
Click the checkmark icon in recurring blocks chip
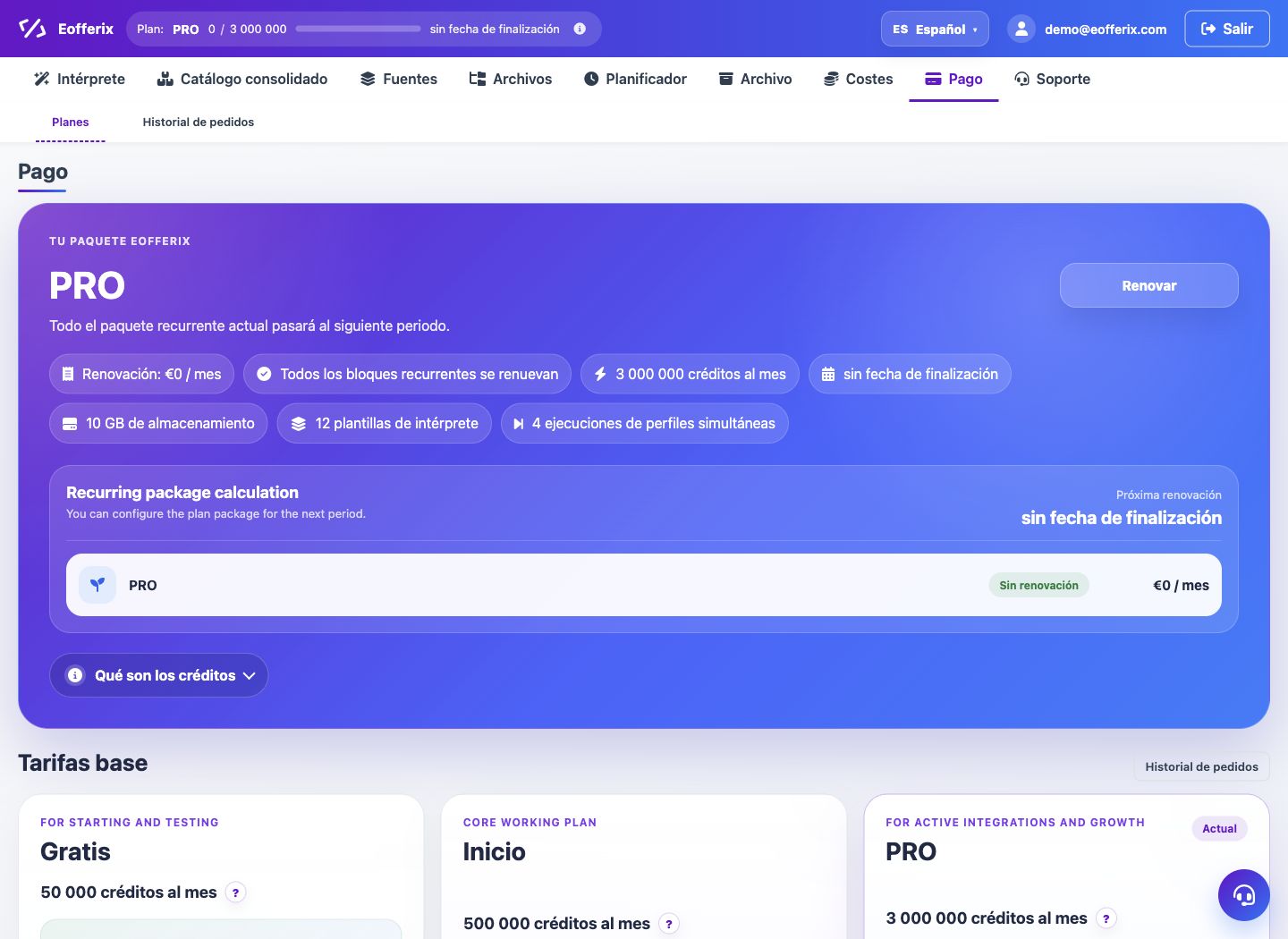click(x=264, y=374)
